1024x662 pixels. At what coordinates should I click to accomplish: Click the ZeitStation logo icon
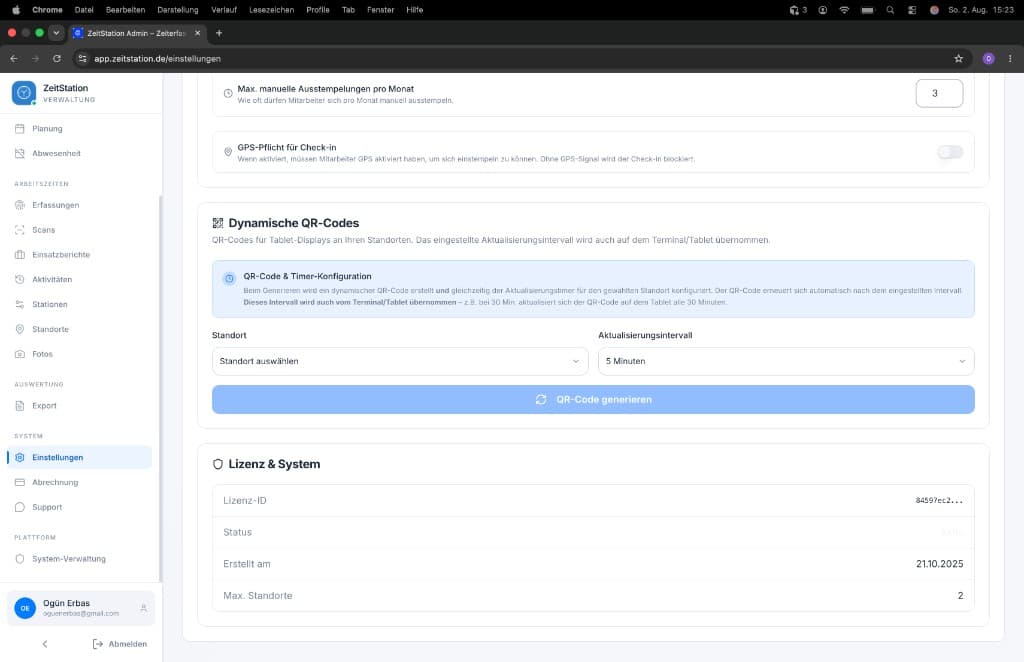pos(24,93)
